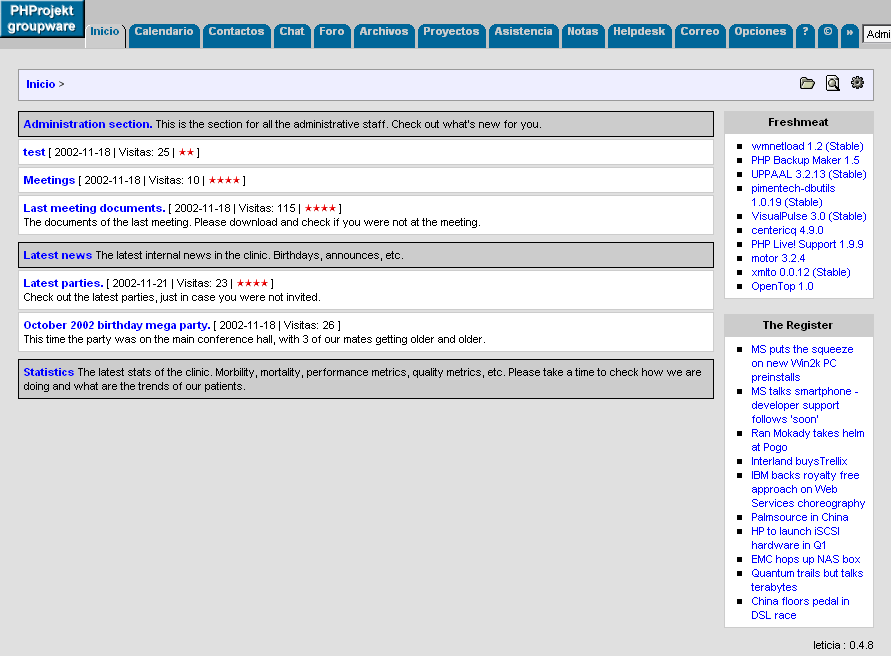Screen dimensions: 891x656
Task: Open wmnetload 1.2 (Stable) link
Action: [x=807, y=146]
